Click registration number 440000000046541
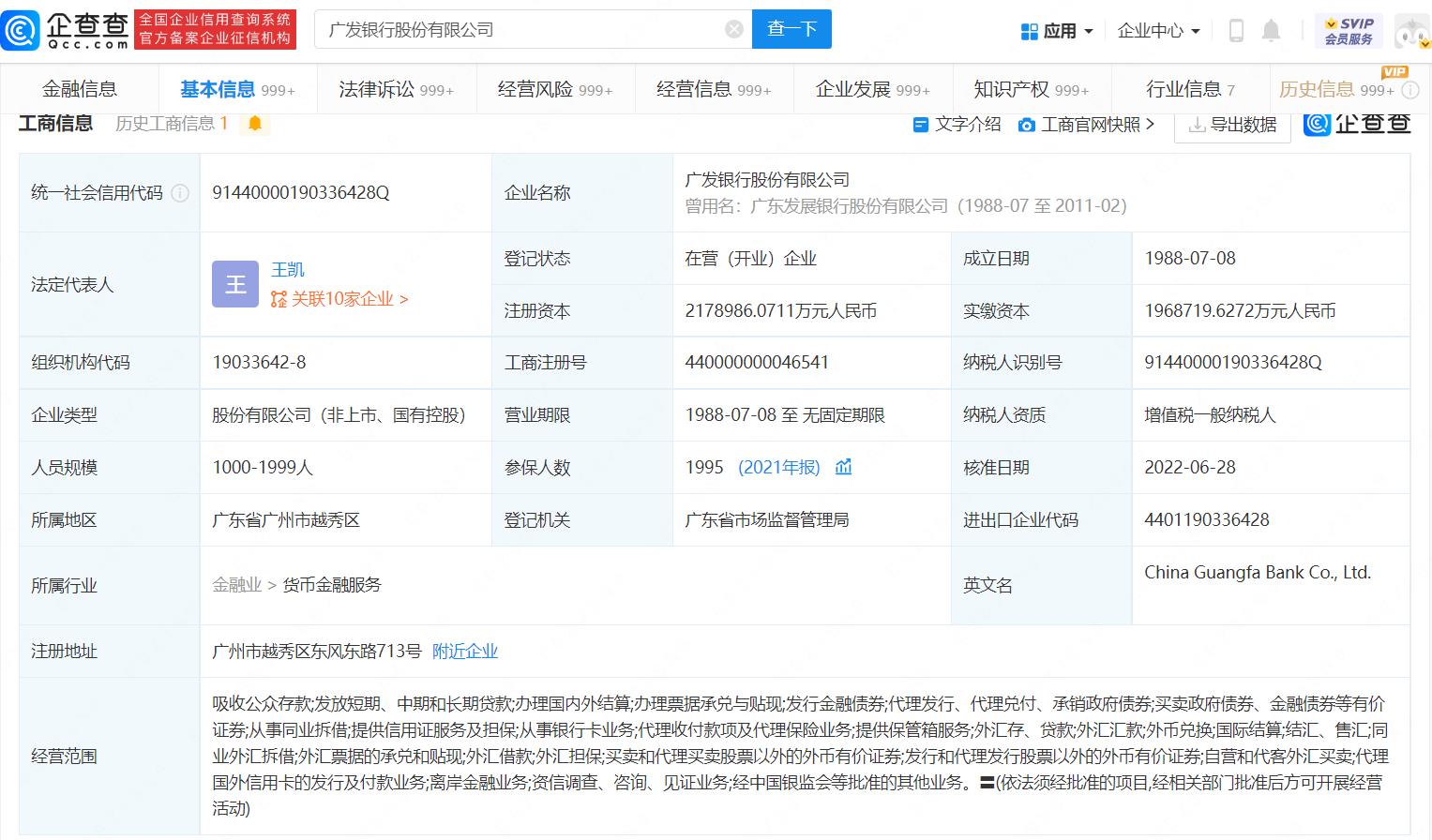The width and height of the screenshot is (1432, 840). [x=757, y=363]
